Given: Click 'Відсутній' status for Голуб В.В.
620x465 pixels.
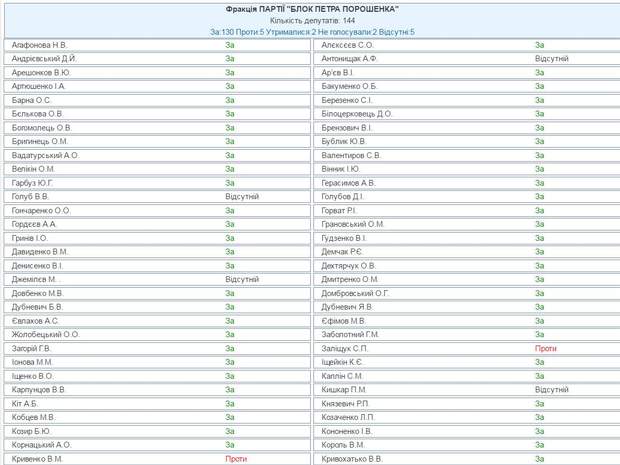Looking at the screenshot, I should click(242, 197).
